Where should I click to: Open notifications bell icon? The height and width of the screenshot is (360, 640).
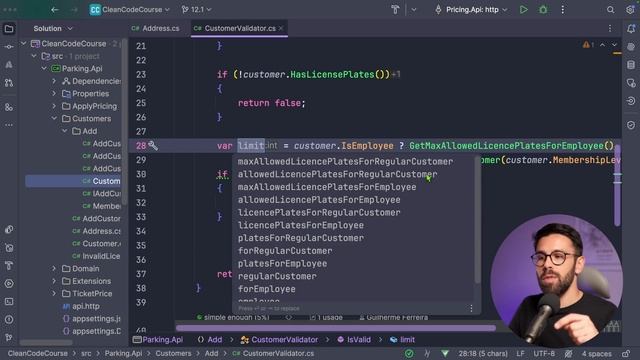coord(631,29)
